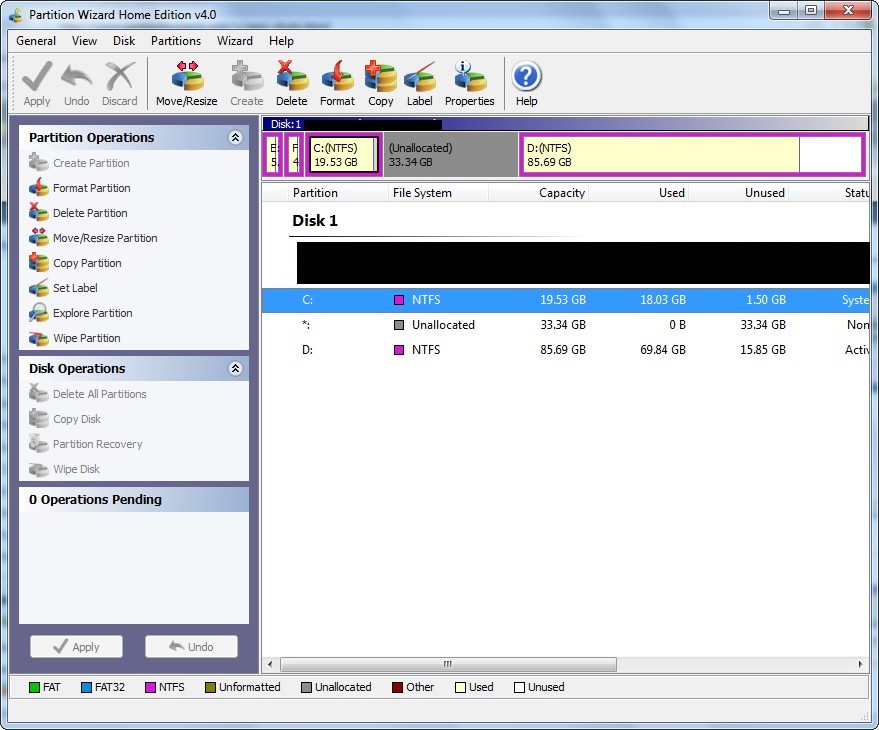Open the View menu
This screenshot has width=879, height=730.
pos(84,41)
